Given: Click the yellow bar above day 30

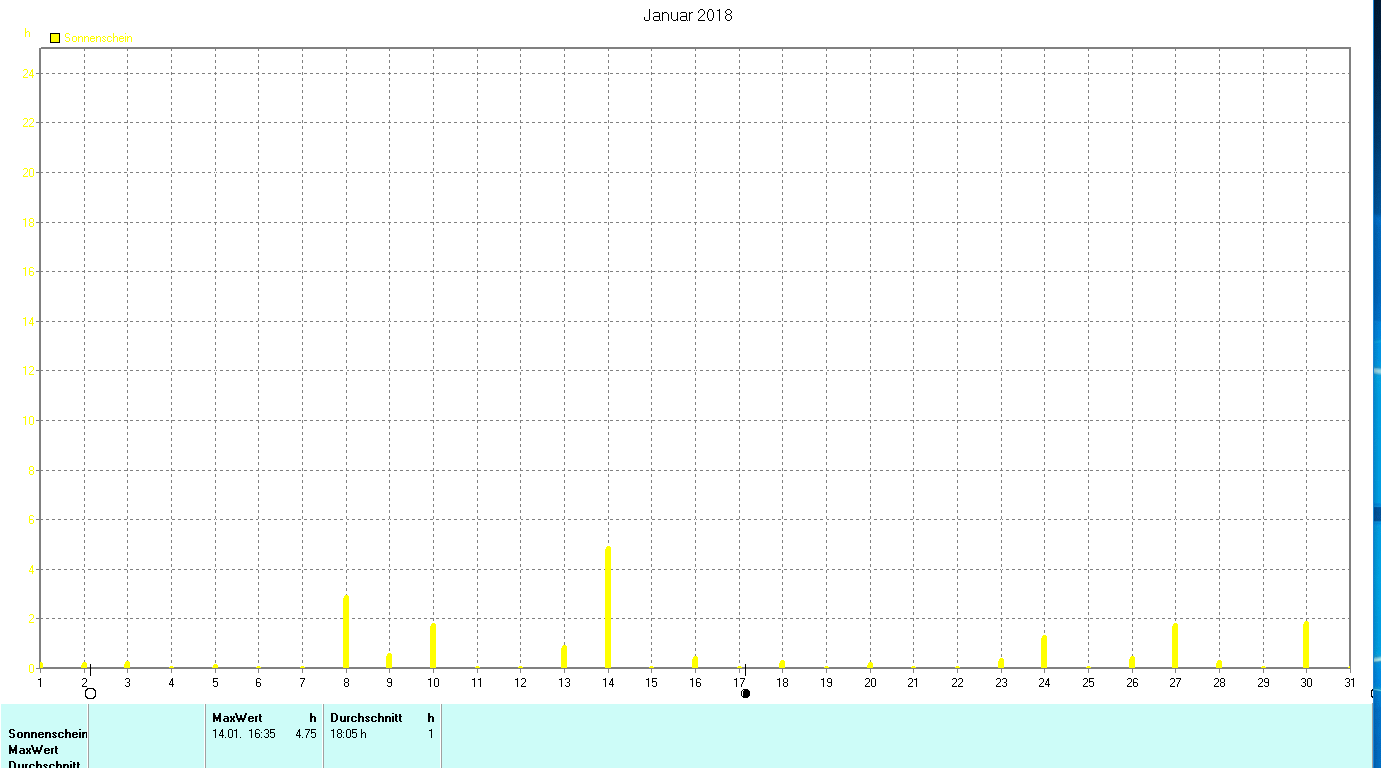Looking at the screenshot, I should (x=1306, y=645).
